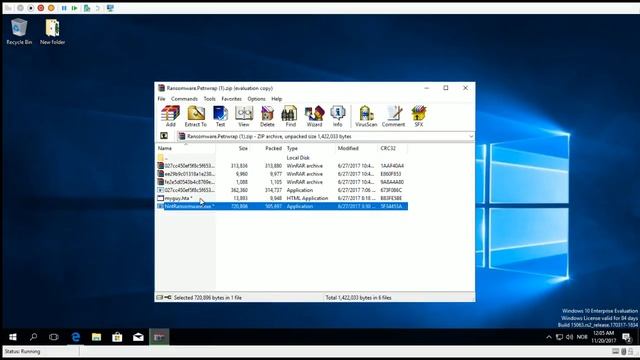The image size is (640, 360).
Task: Sort files by the CRC32 column header
Action: point(393,148)
